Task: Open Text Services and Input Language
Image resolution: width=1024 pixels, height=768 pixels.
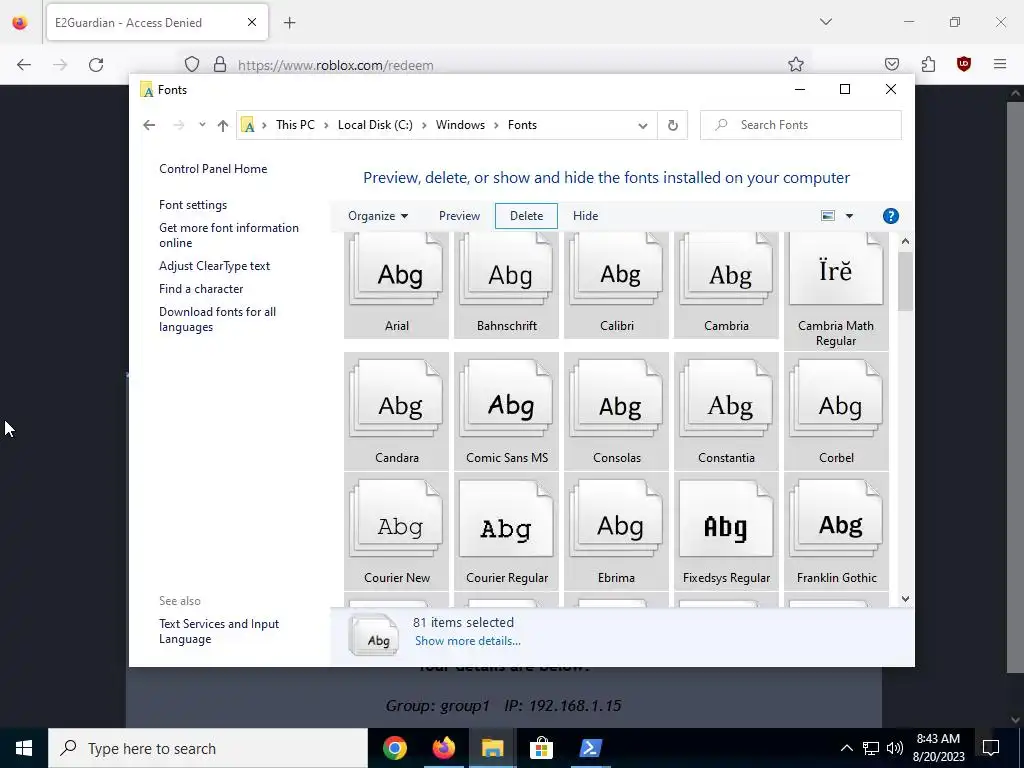Action: (219, 632)
